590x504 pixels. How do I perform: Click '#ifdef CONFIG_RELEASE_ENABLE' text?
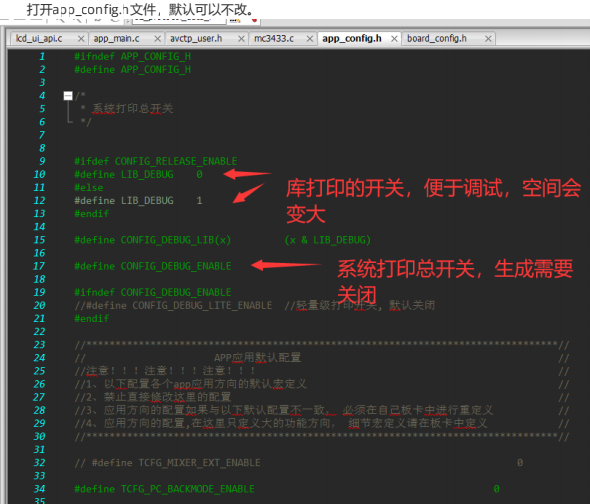tap(156, 161)
